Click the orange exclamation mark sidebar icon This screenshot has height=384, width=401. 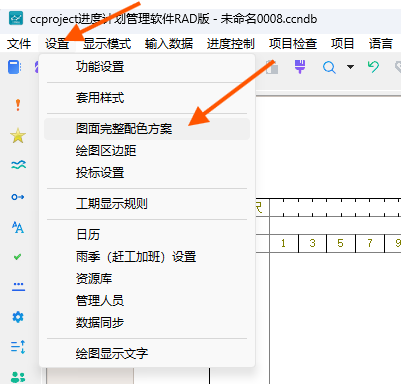click(x=18, y=105)
